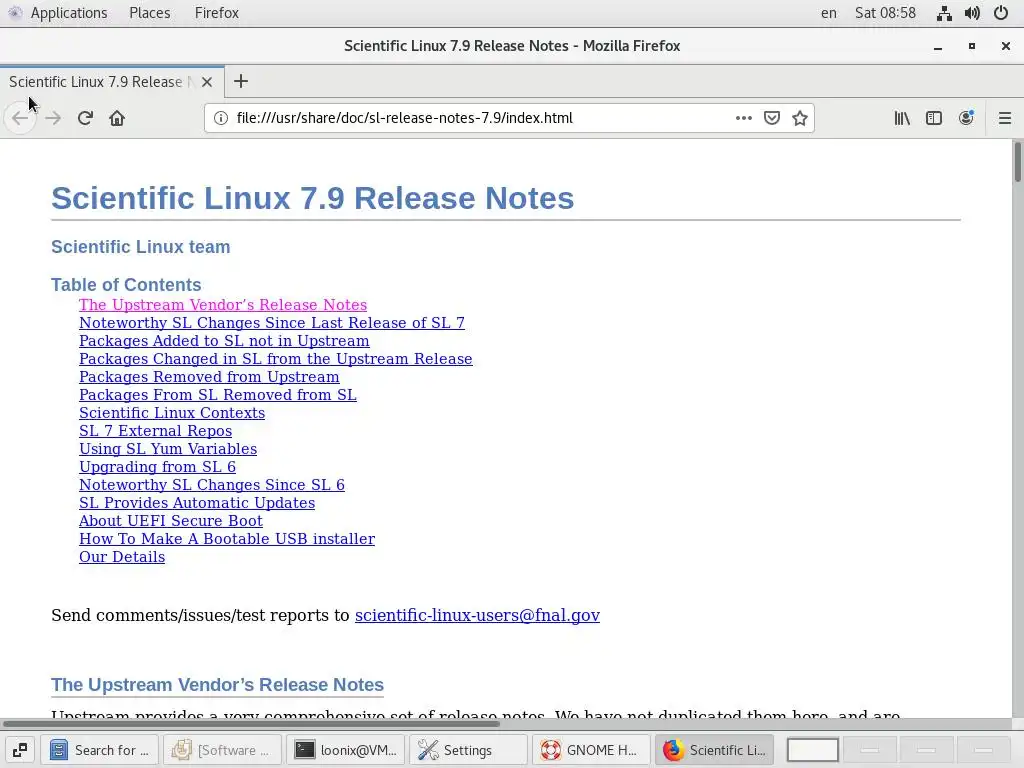Open Scientific Linux Contexts link
This screenshot has width=1024, height=768.
(x=172, y=413)
